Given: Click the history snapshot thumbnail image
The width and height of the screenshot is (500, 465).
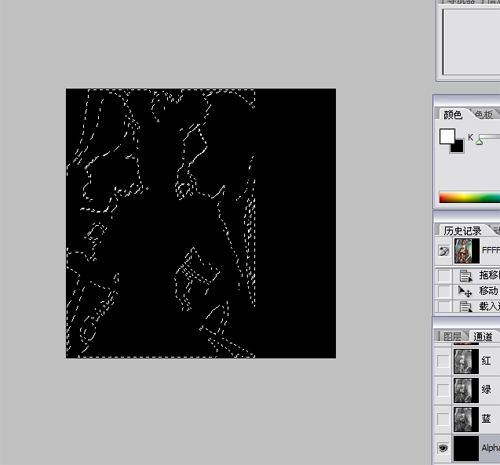Looking at the screenshot, I should click(x=466, y=251).
